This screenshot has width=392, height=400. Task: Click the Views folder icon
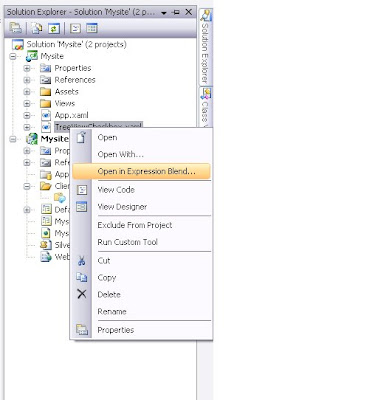click(45, 103)
